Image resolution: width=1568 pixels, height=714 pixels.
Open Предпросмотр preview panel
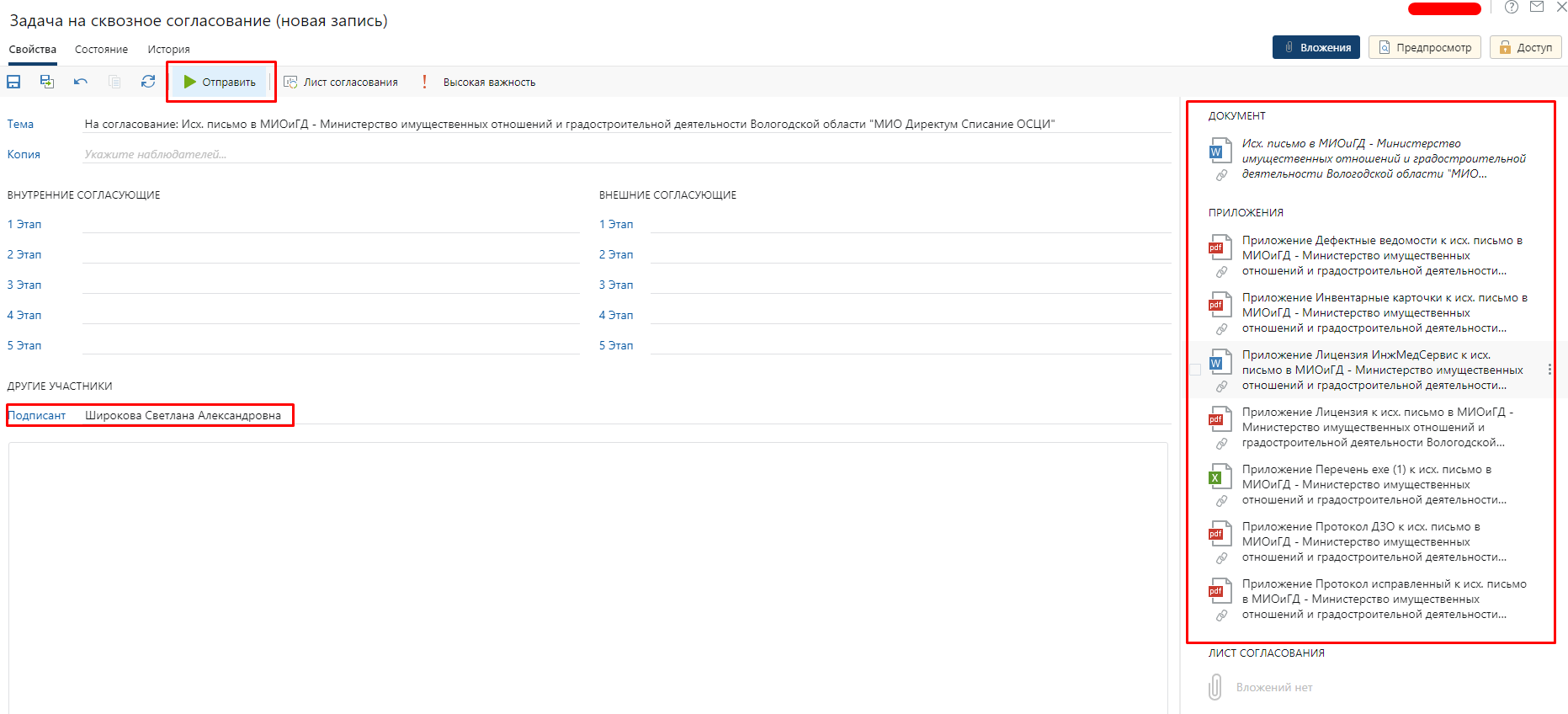[1425, 47]
